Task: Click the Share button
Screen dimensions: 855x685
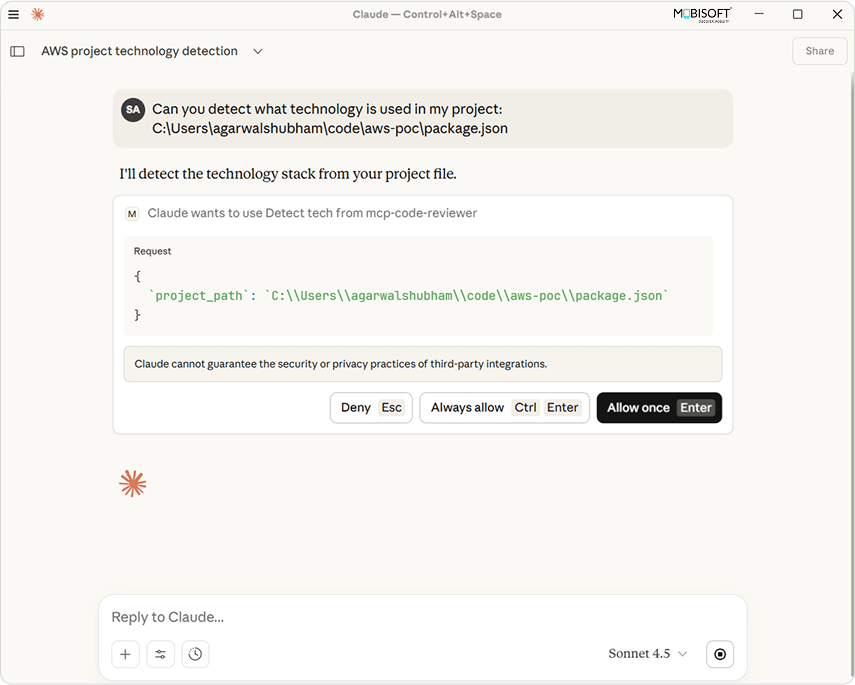Action: coord(819,51)
